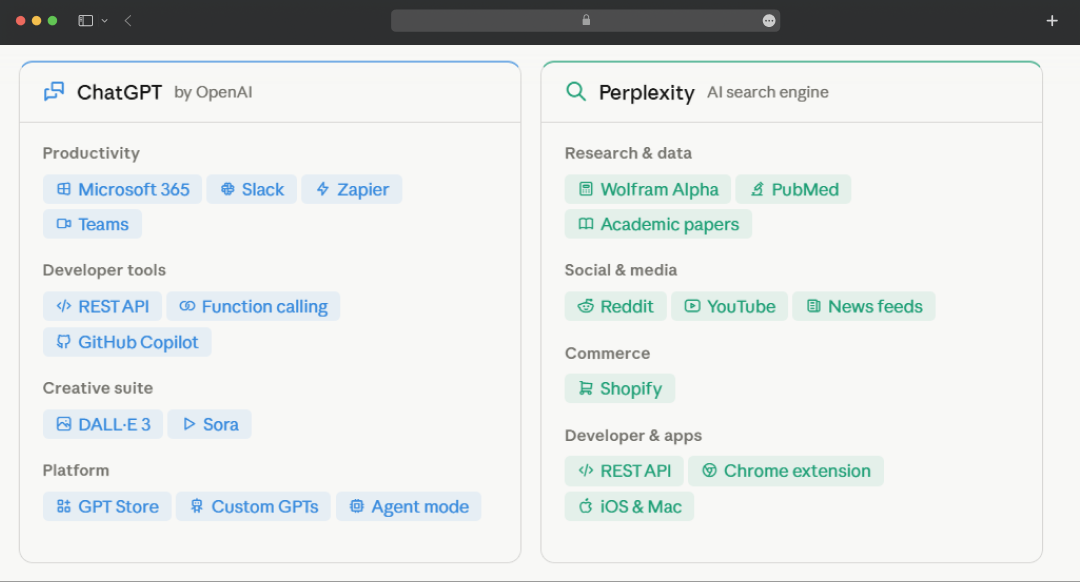Select the GitHub Copilot chip
Viewport: 1080px width, 582px height.
coord(127,342)
